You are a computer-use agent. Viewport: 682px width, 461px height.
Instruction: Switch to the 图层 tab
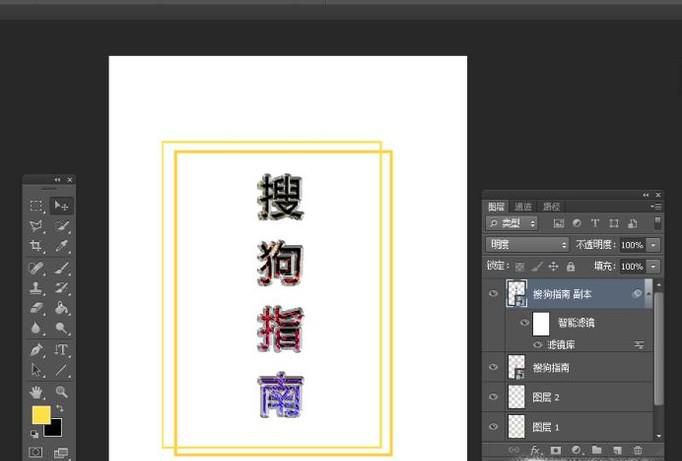click(496, 207)
